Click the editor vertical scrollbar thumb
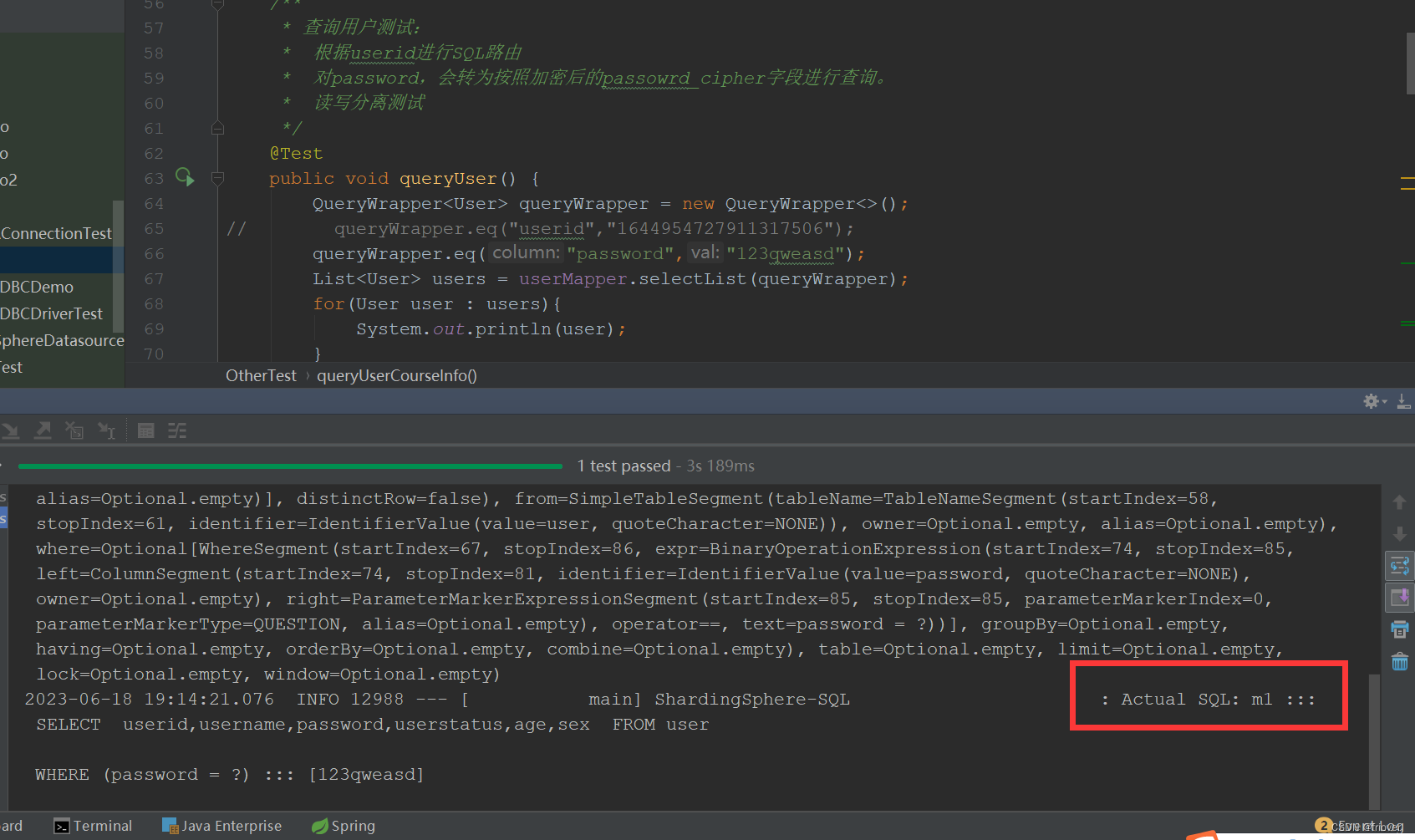 (1411, 64)
